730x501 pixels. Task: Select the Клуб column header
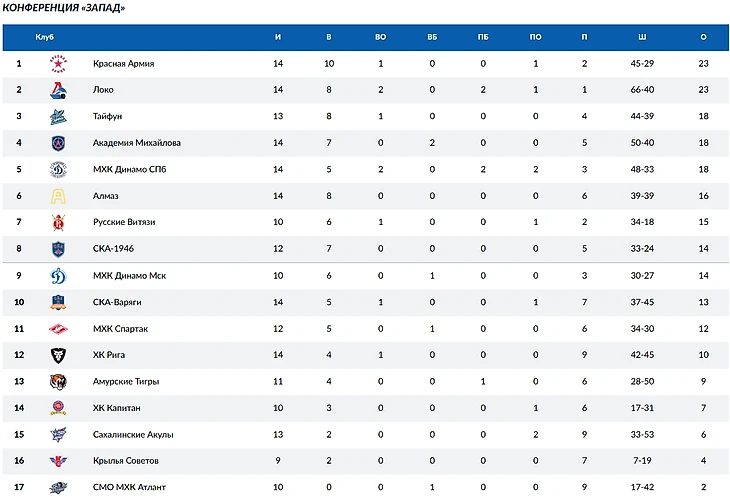[x=45, y=37]
